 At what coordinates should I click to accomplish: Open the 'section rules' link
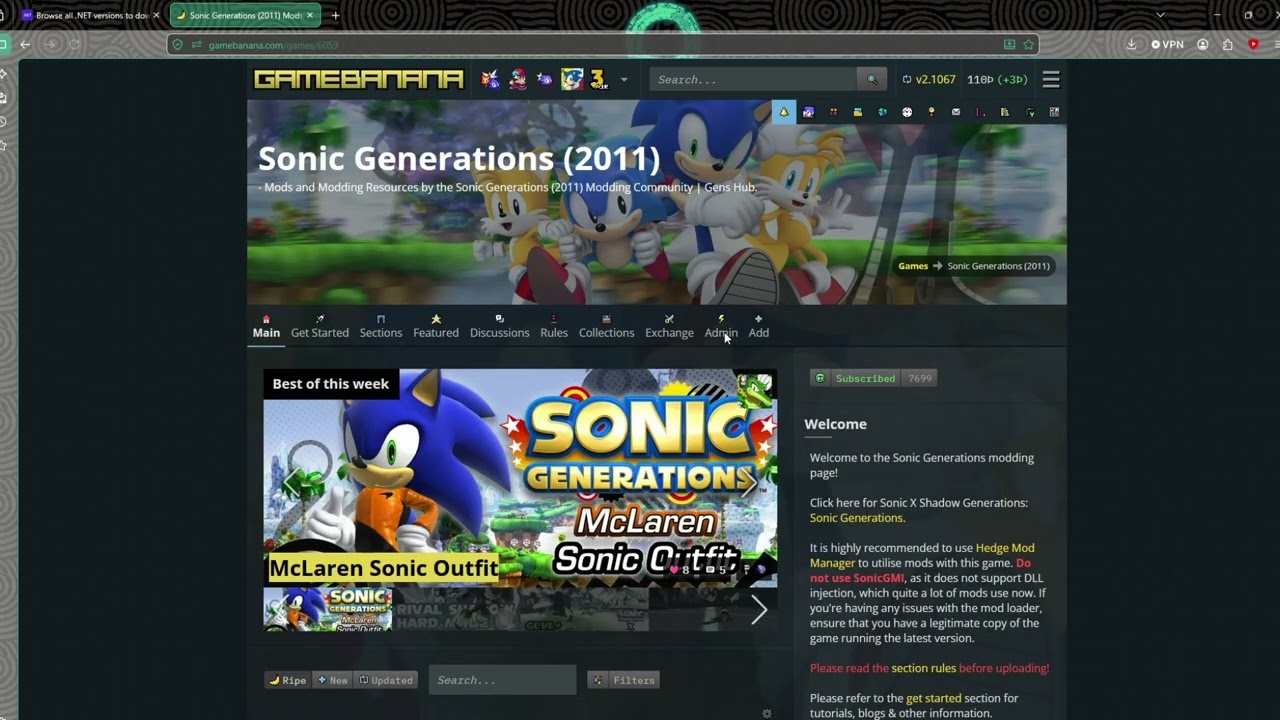pyautogui.click(x=923, y=668)
